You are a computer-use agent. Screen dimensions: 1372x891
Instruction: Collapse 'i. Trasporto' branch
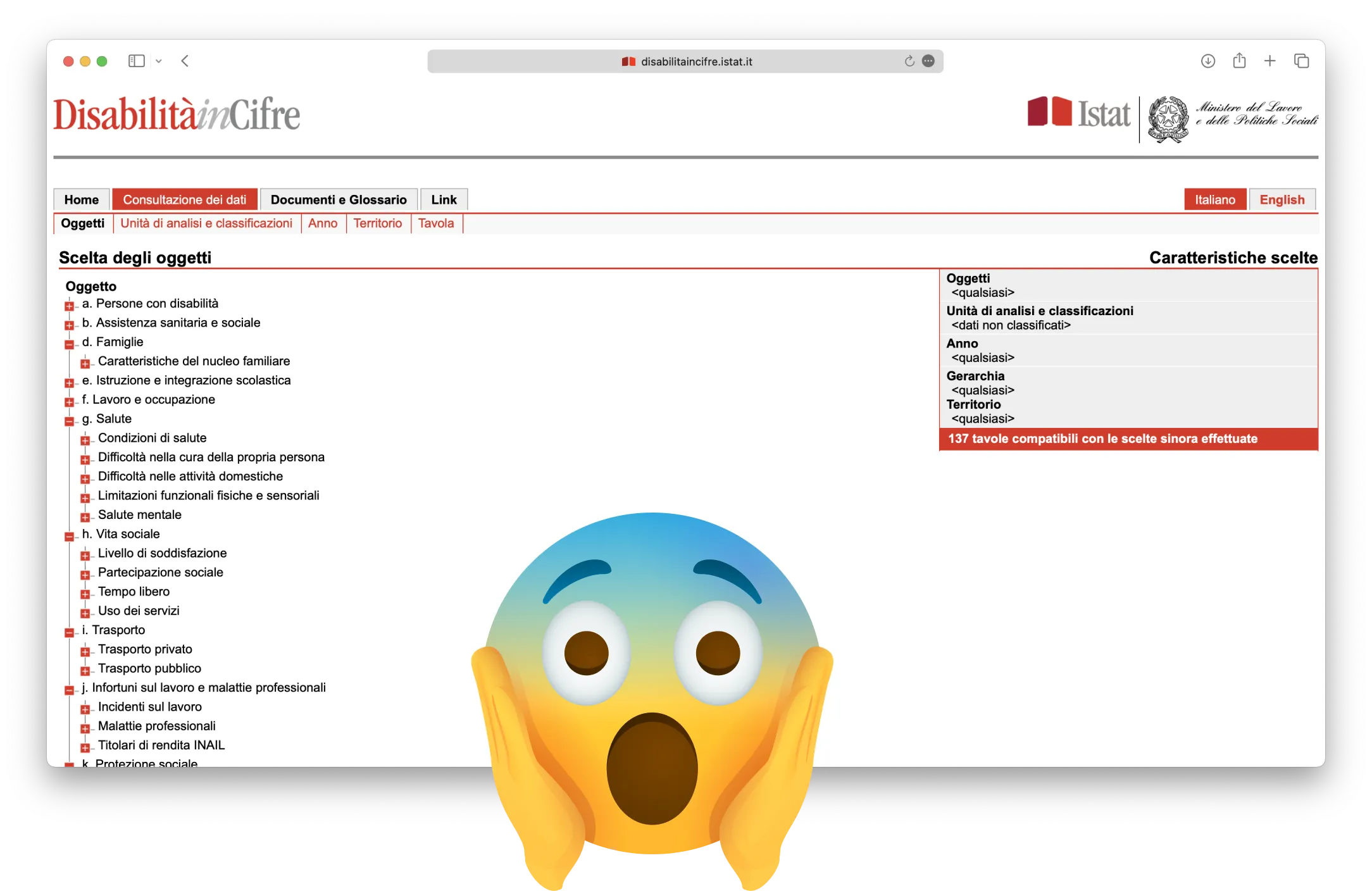[69, 632]
